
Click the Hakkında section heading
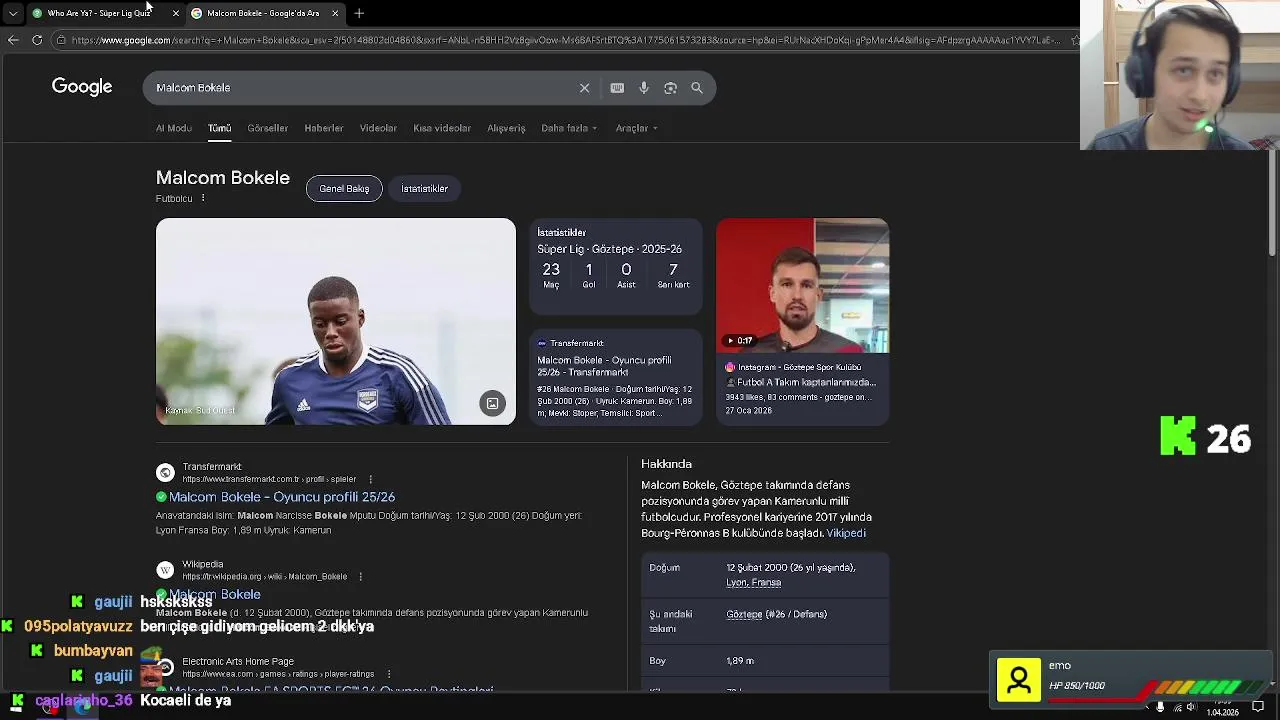tap(666, 464)
